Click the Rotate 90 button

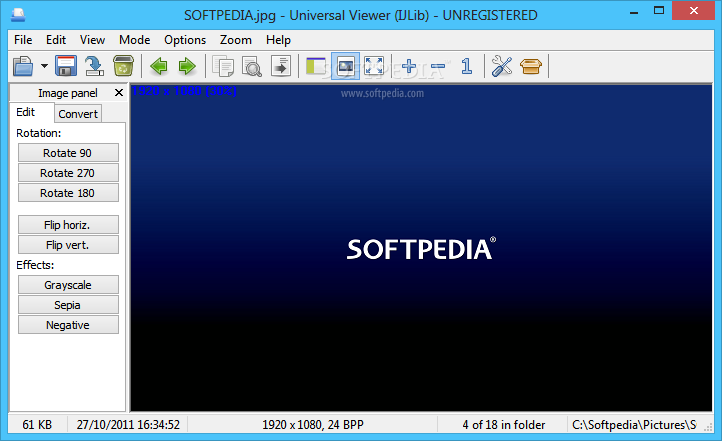tap(68, 153)
